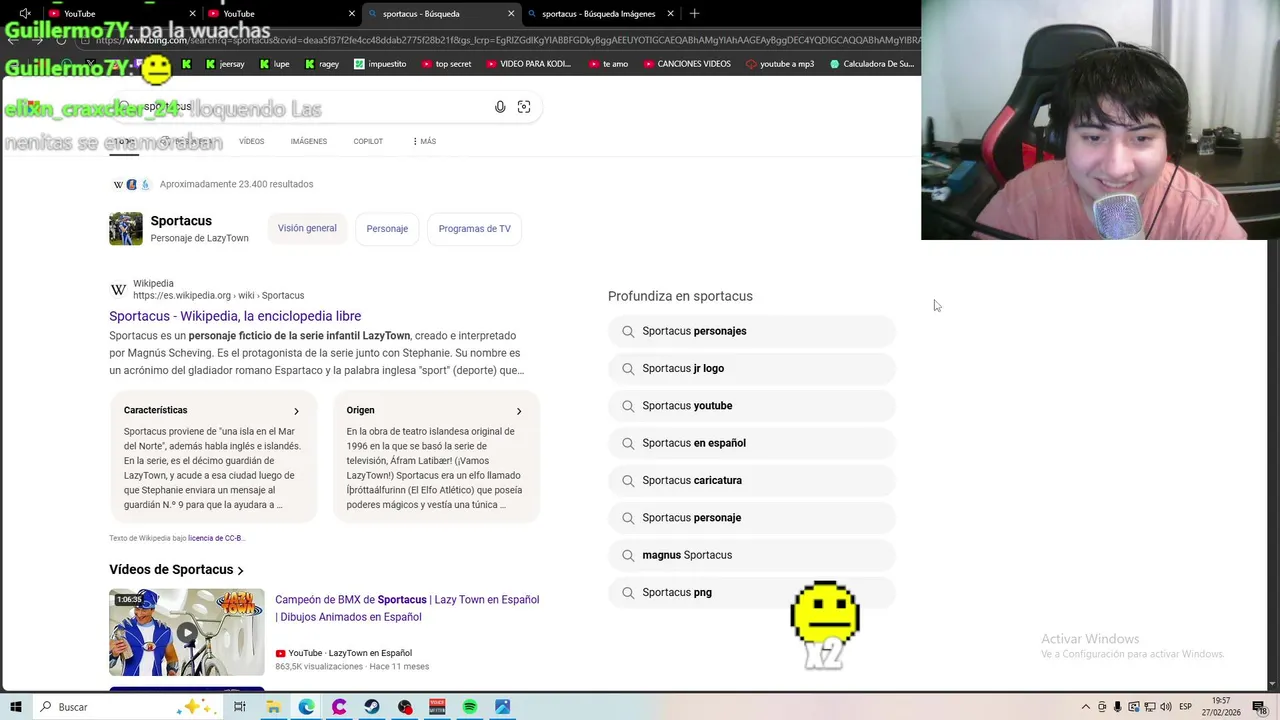Open 'Sportacus - Wikipedia, la enciclopedia libre' link
Image resolution: width=1280 pixels, height=720 pixels.
pyautogui.click(x=235, y=316)
